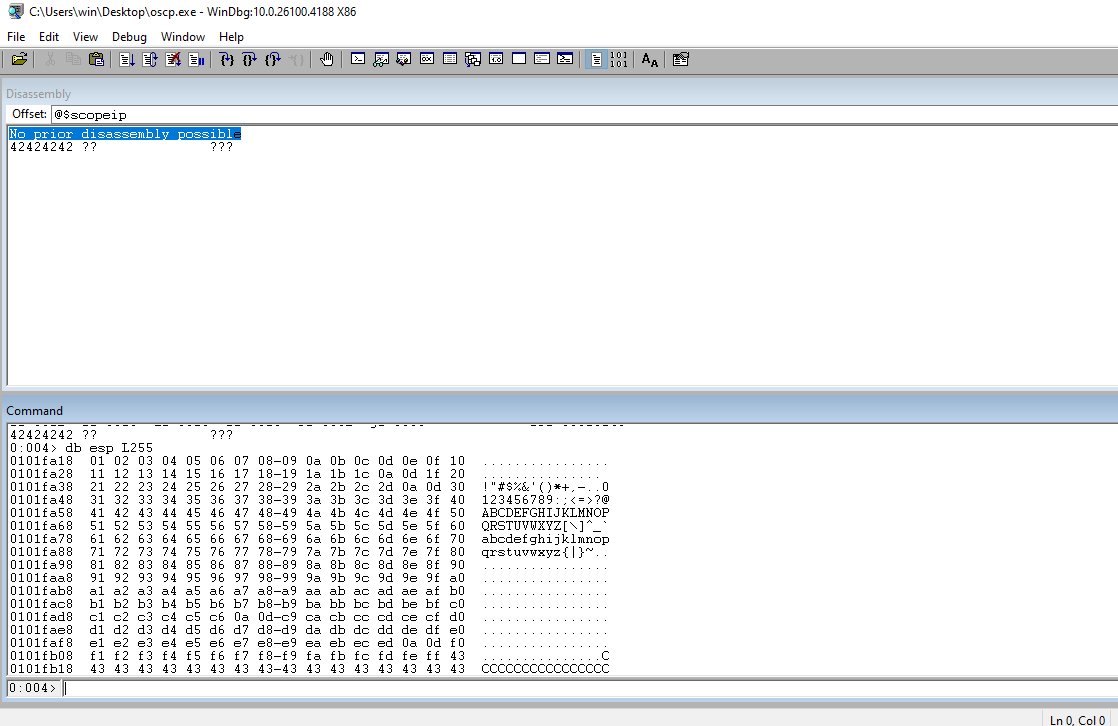
Task: Click the Step Out icon
Action: click(x=273, y=60)
